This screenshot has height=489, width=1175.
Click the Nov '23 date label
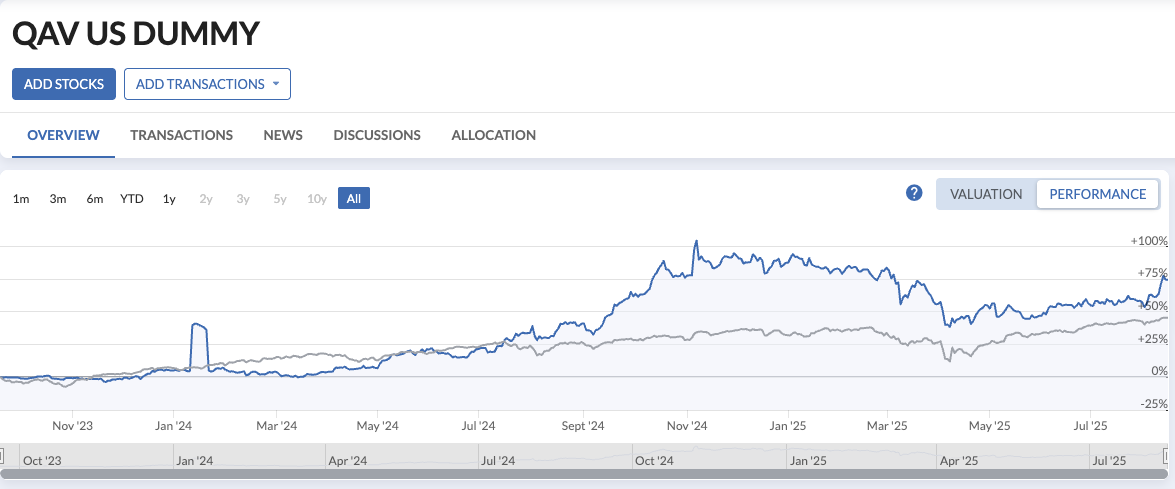tap(73, 426)
